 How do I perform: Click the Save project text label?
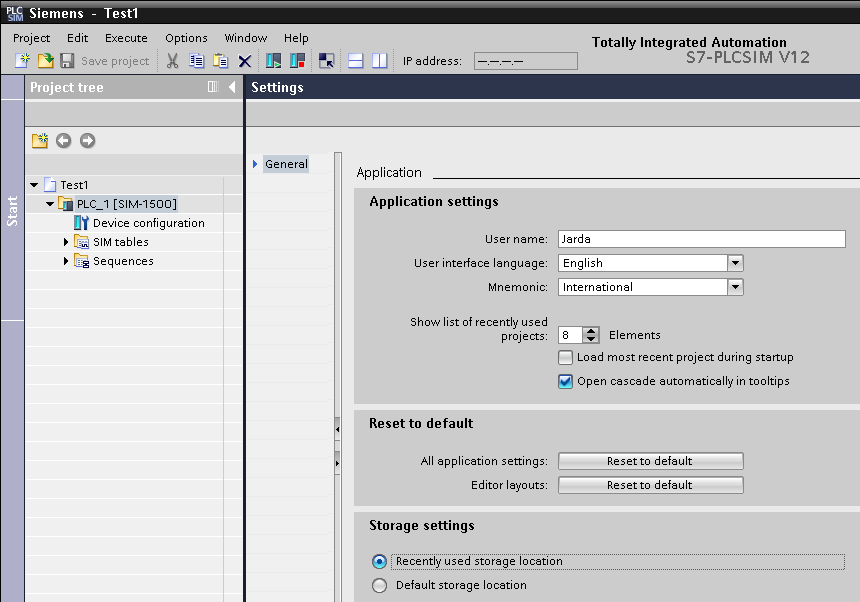115,61
